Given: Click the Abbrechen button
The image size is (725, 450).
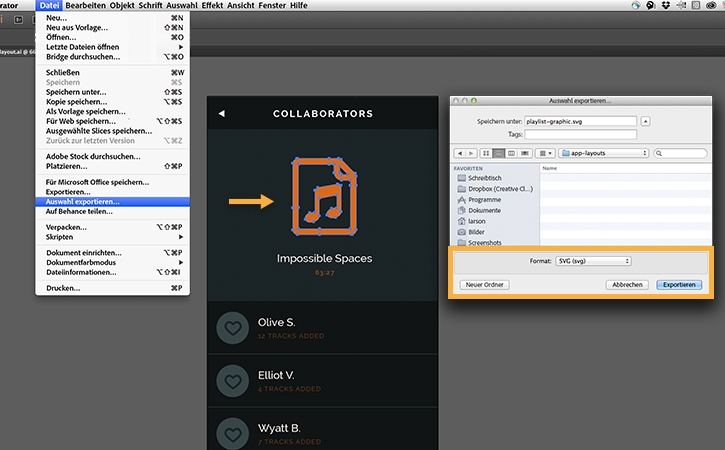Looking at the screenshot, I should coord(627,285).
